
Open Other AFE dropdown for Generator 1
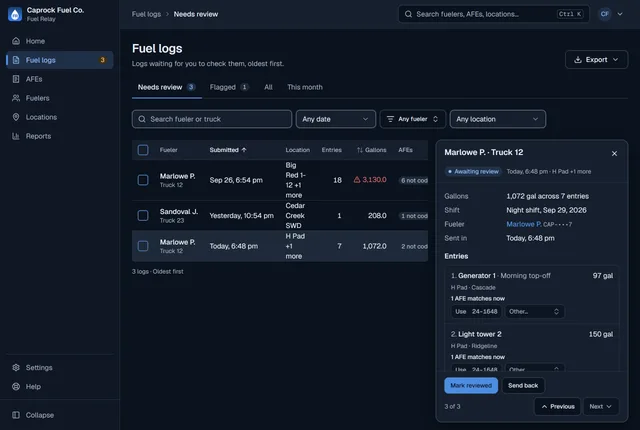click(x=534, y=311)
